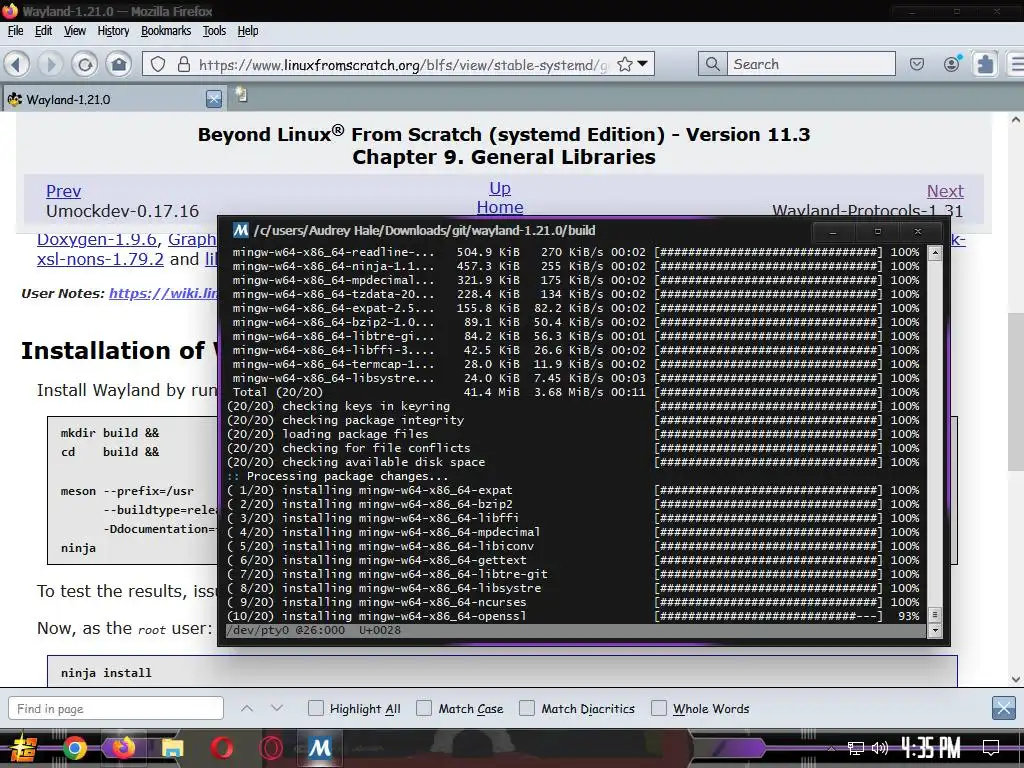Open the User Notes wiki link

[x=163, y=293]
